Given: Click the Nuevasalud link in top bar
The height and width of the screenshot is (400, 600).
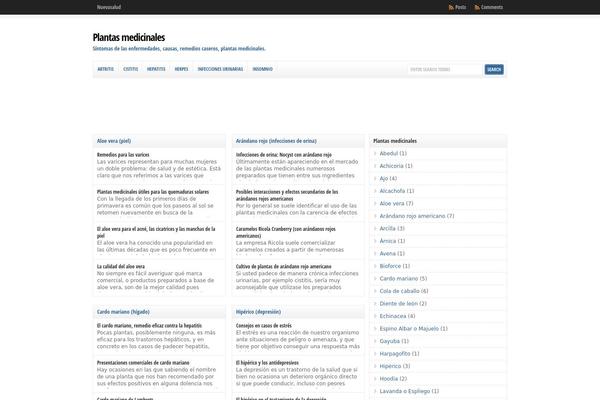Looking at the screenshot, I should (x=109, y=7).
